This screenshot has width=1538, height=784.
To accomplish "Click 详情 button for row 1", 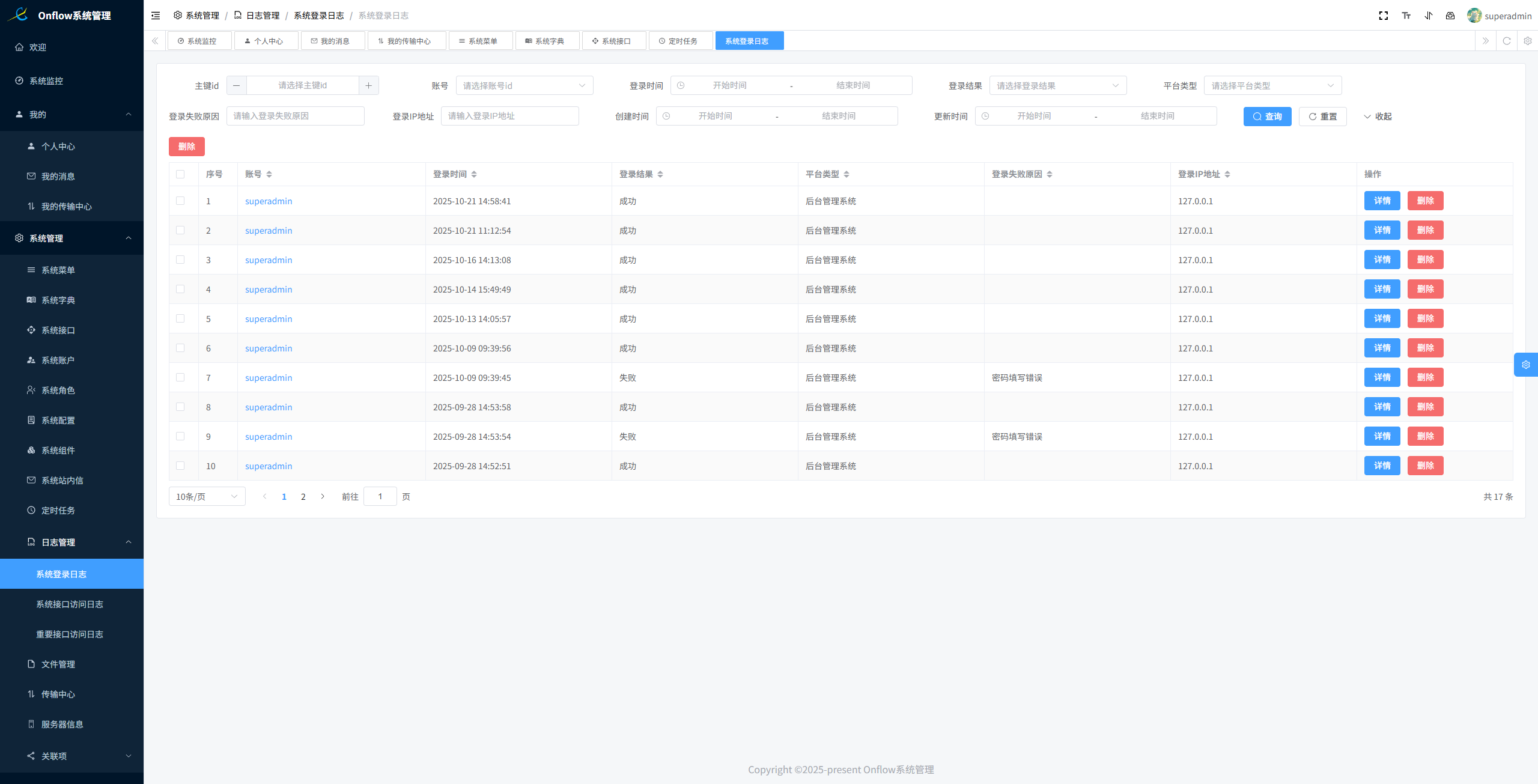I will (x=1382, y=201).
